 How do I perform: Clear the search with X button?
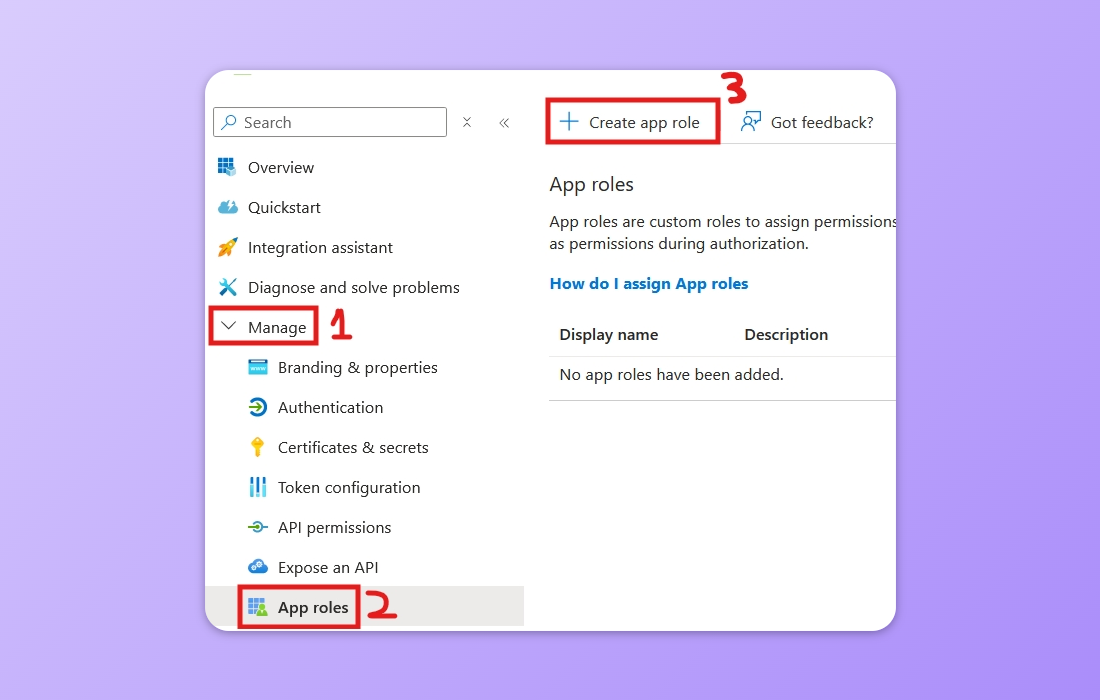pos(467,122)
